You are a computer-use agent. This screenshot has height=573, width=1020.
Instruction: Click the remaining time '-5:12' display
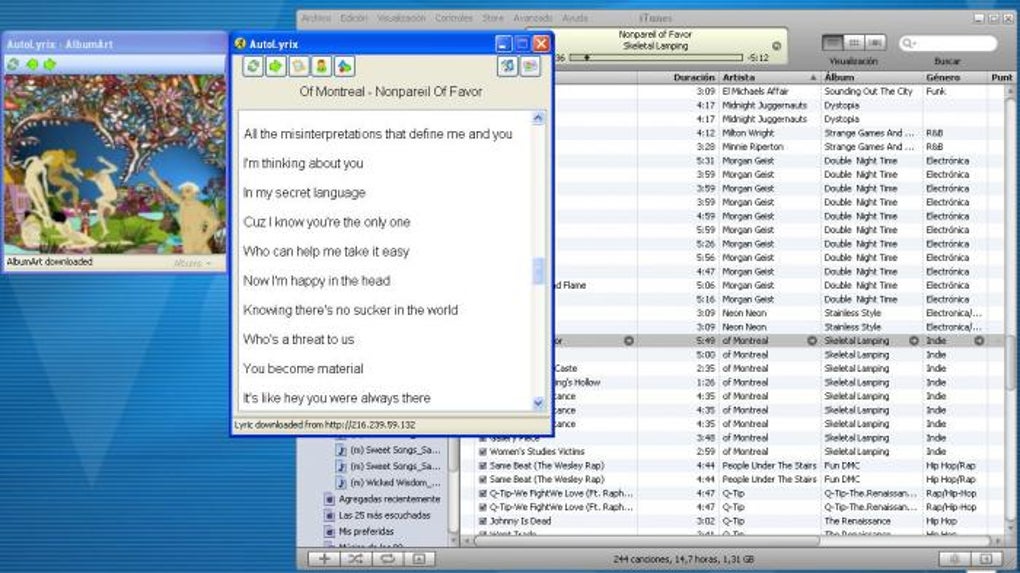[758, 58]
